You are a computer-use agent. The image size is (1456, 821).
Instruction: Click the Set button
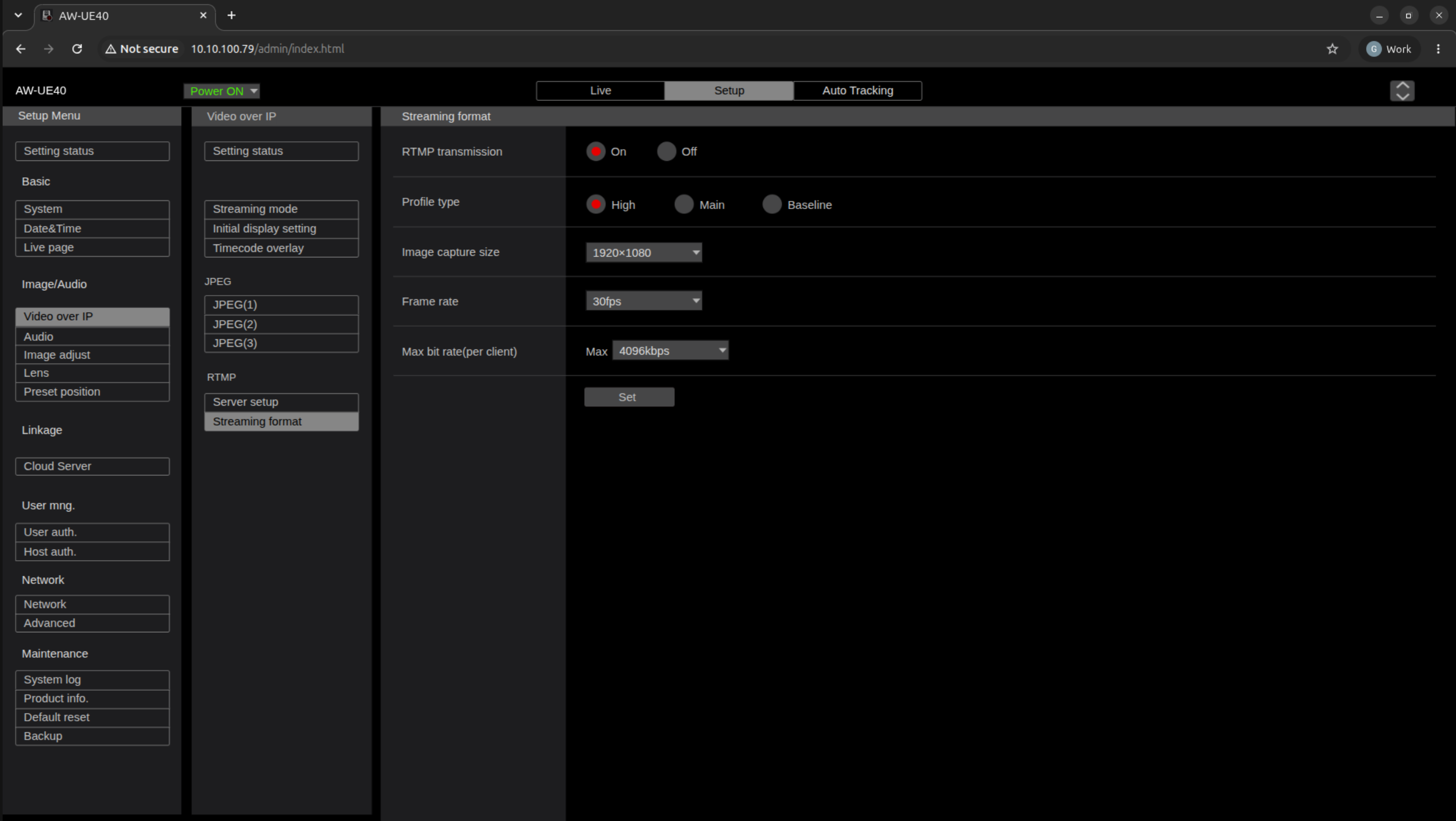click(x=629, y=397)
